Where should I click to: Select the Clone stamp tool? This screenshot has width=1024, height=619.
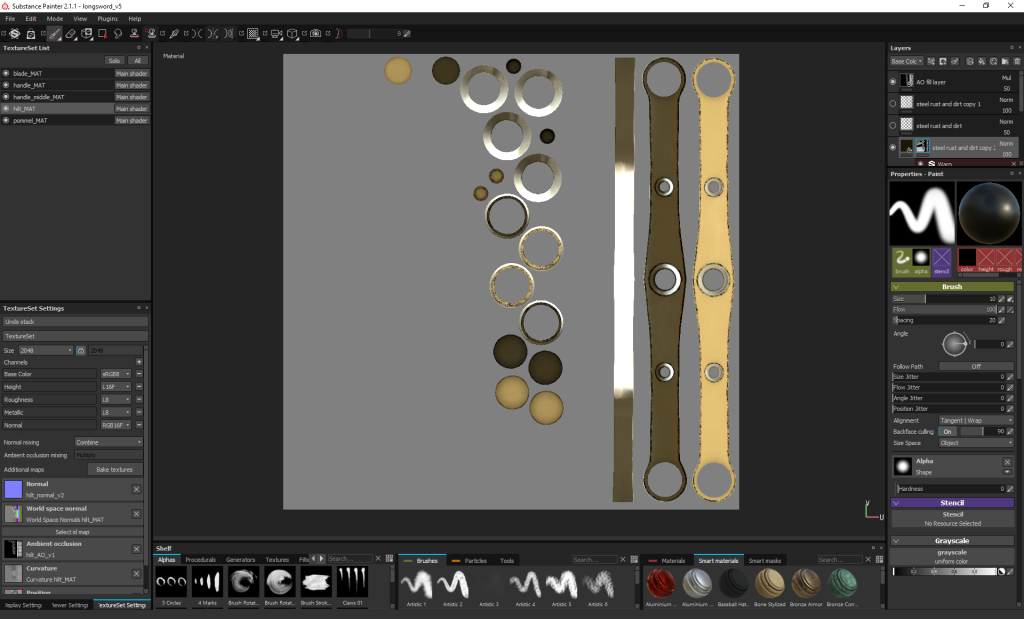[134, 33]
